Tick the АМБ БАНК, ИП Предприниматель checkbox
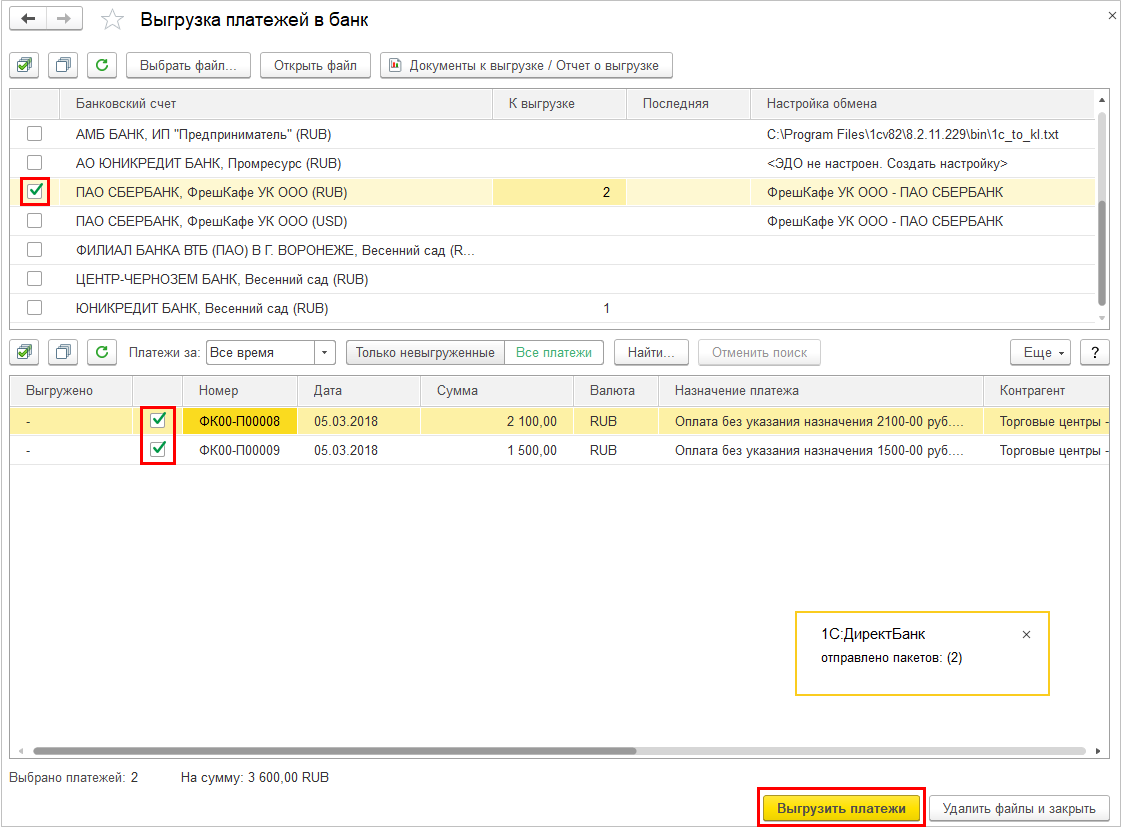This screenshot has width=1121, height=827. 34,134
